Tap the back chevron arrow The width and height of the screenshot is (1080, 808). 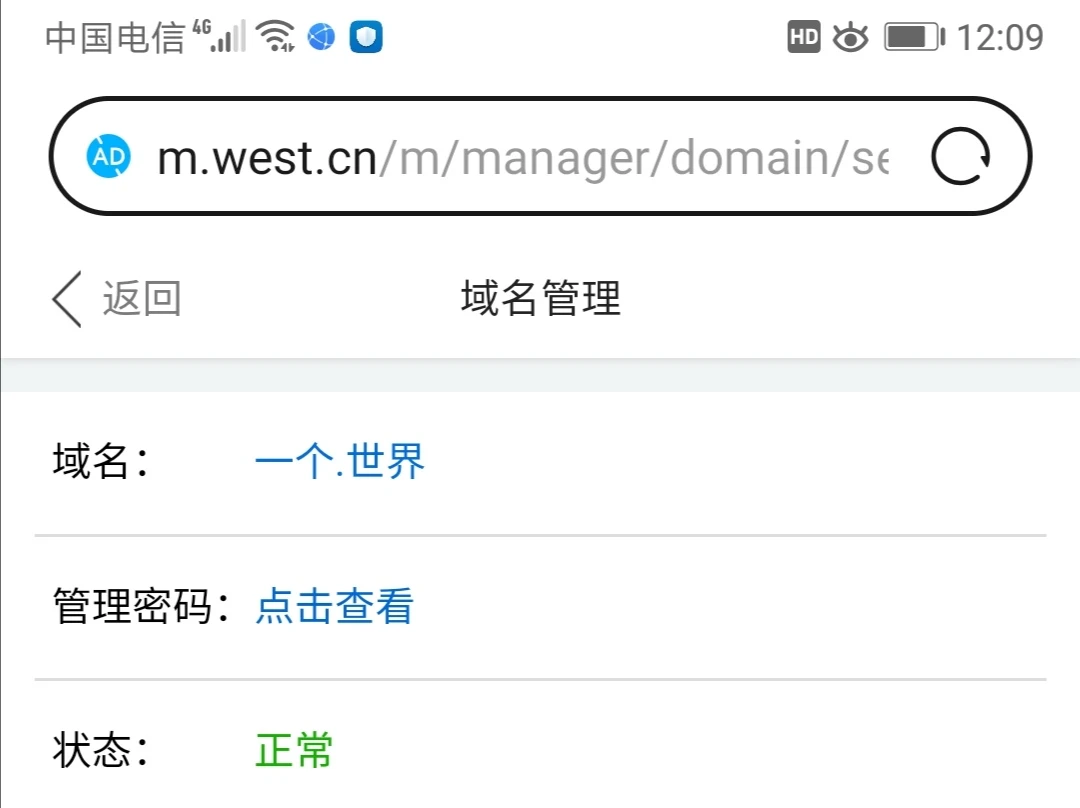(x=67, y=299)
